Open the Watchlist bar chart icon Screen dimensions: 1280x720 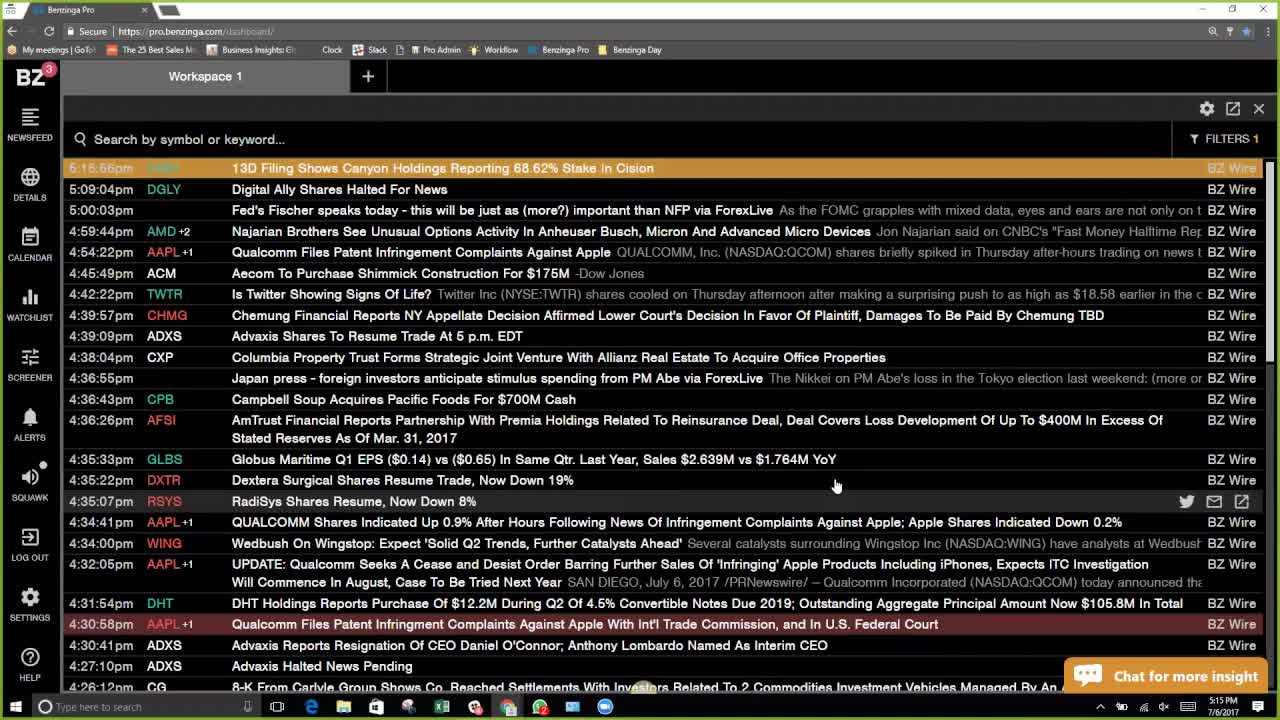[30, 304]
